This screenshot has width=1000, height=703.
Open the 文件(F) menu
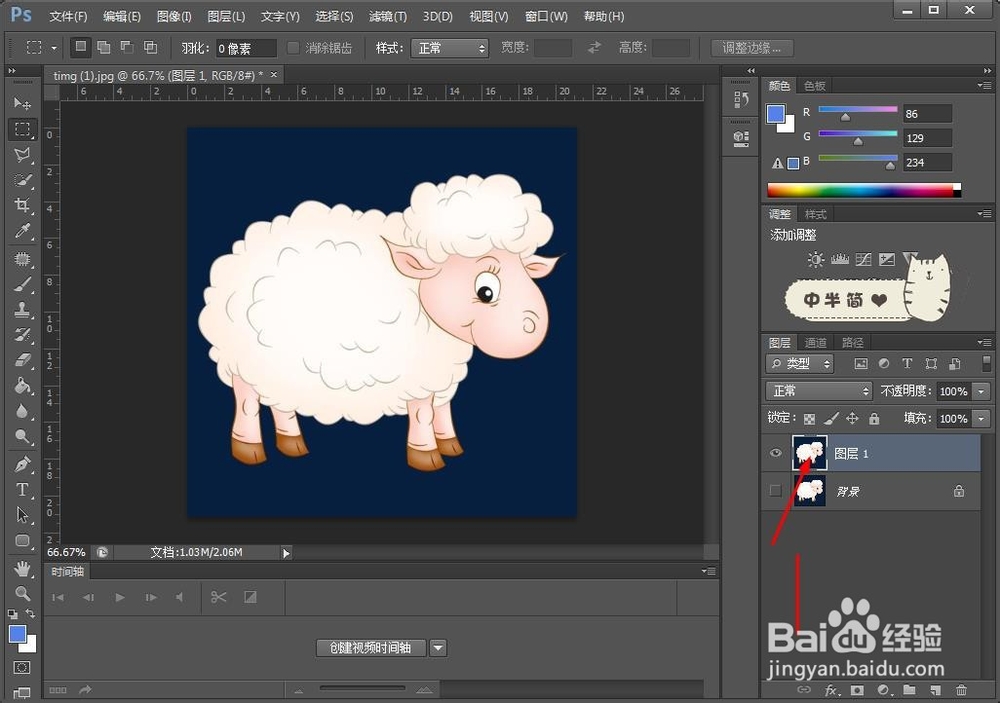(x=68, y=17)
